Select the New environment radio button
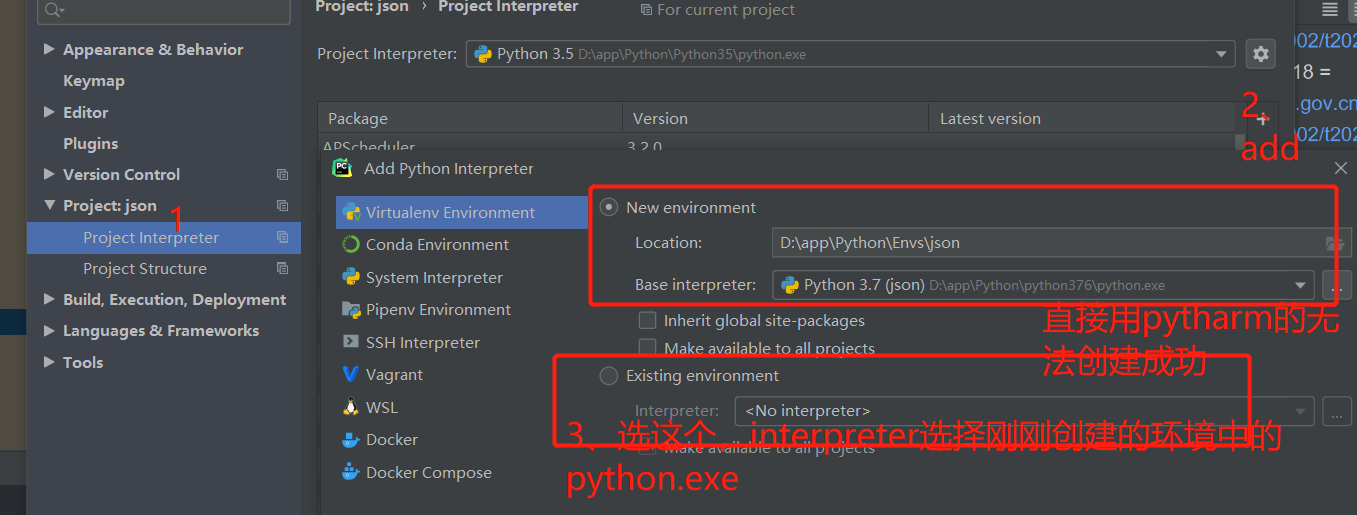1357x515 pixels. (608, 207)
